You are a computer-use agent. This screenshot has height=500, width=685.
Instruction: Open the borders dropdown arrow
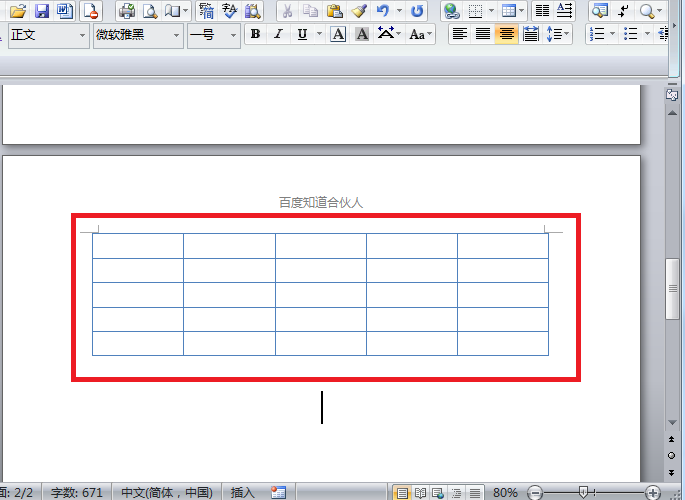coord(491,10)
